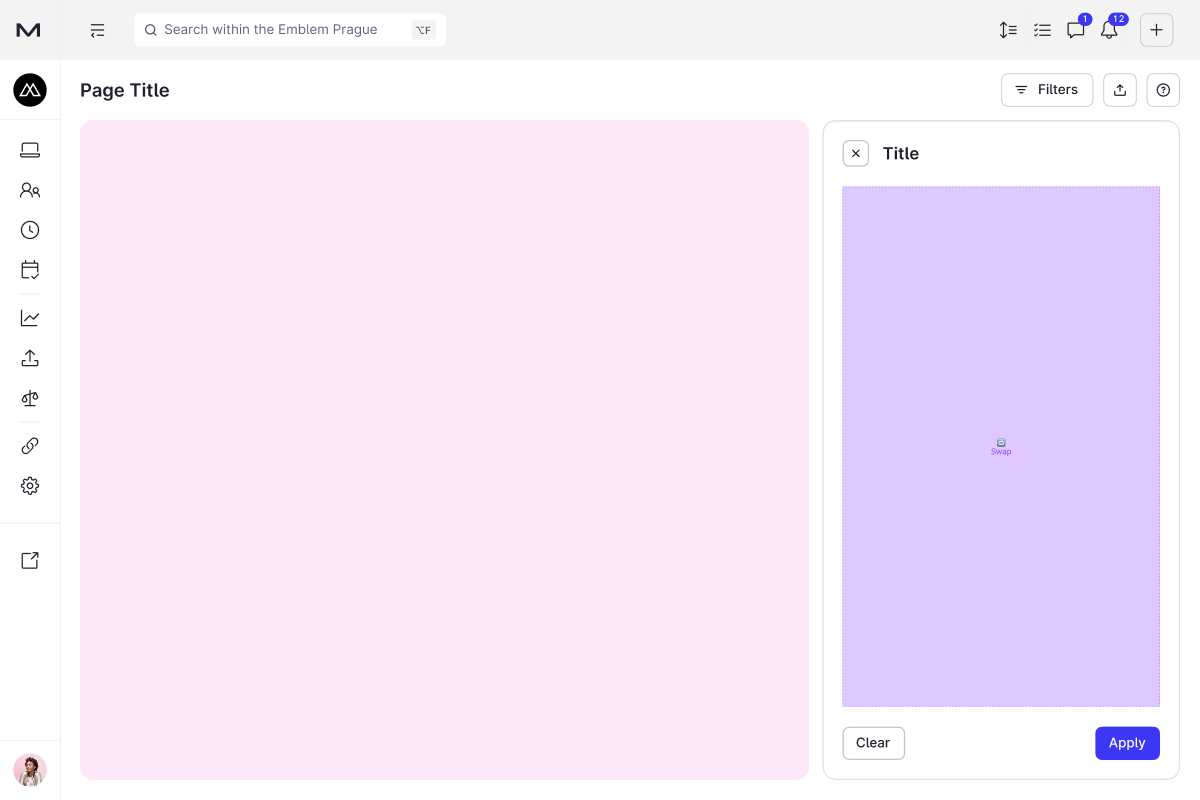1200x800 pixels.
Task: Open the users icon in sidebar
Action: point(30,190)
